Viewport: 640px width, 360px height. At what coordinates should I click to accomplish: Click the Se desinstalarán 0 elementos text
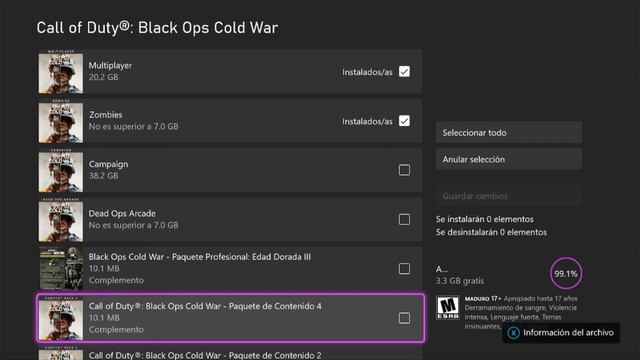(491, 232)
